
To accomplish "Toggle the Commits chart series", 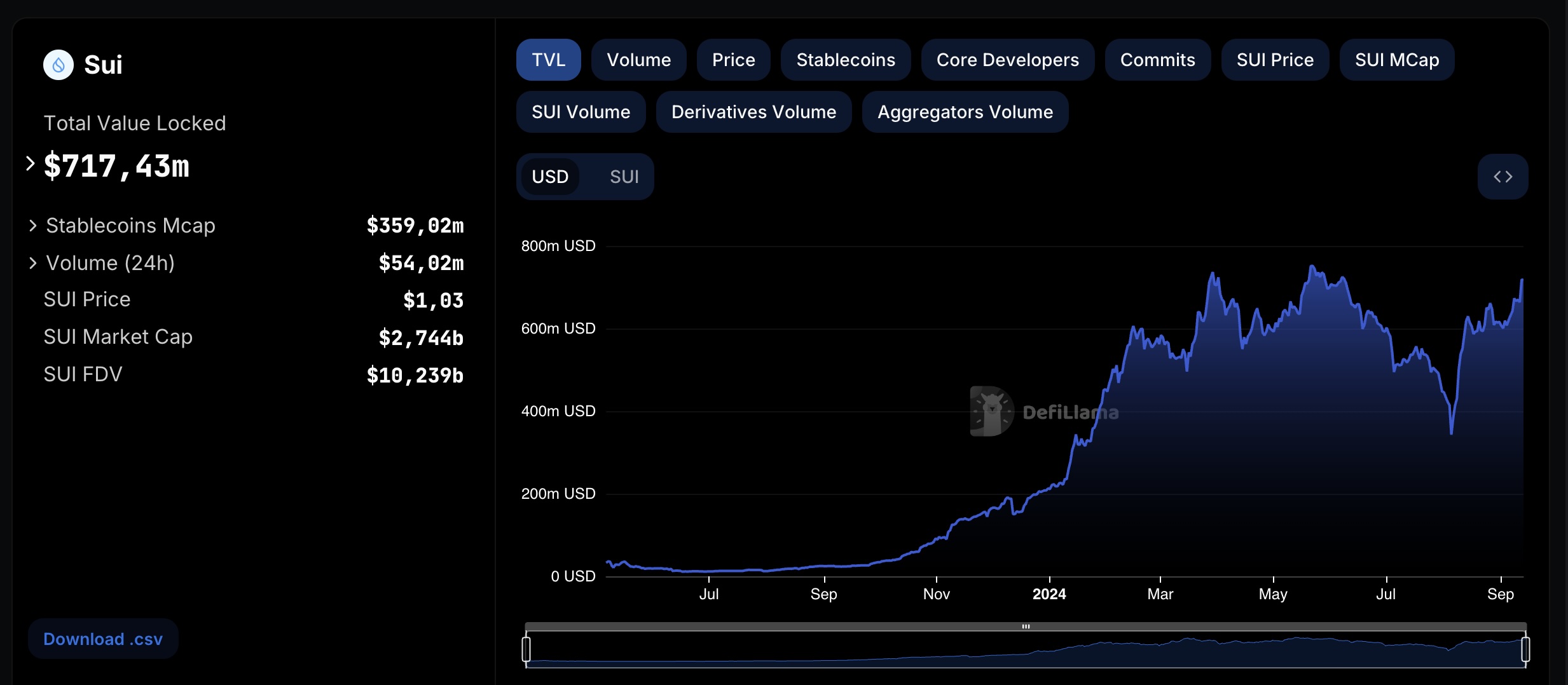I will click(1157, 60).
